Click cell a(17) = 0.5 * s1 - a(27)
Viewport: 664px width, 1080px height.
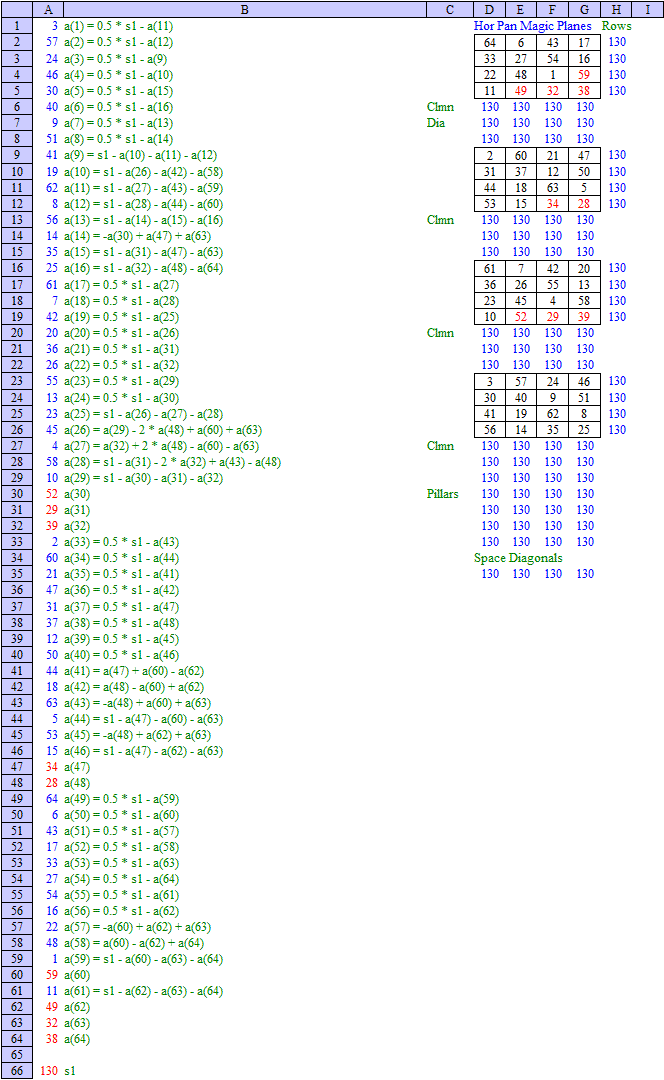tap(121, 284)
